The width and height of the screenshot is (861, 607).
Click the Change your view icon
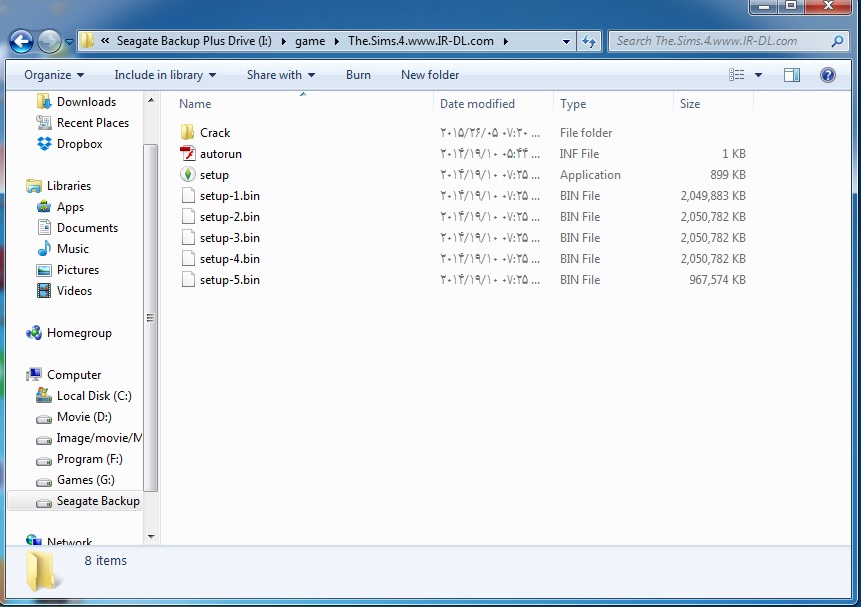(x=736, y=75)
